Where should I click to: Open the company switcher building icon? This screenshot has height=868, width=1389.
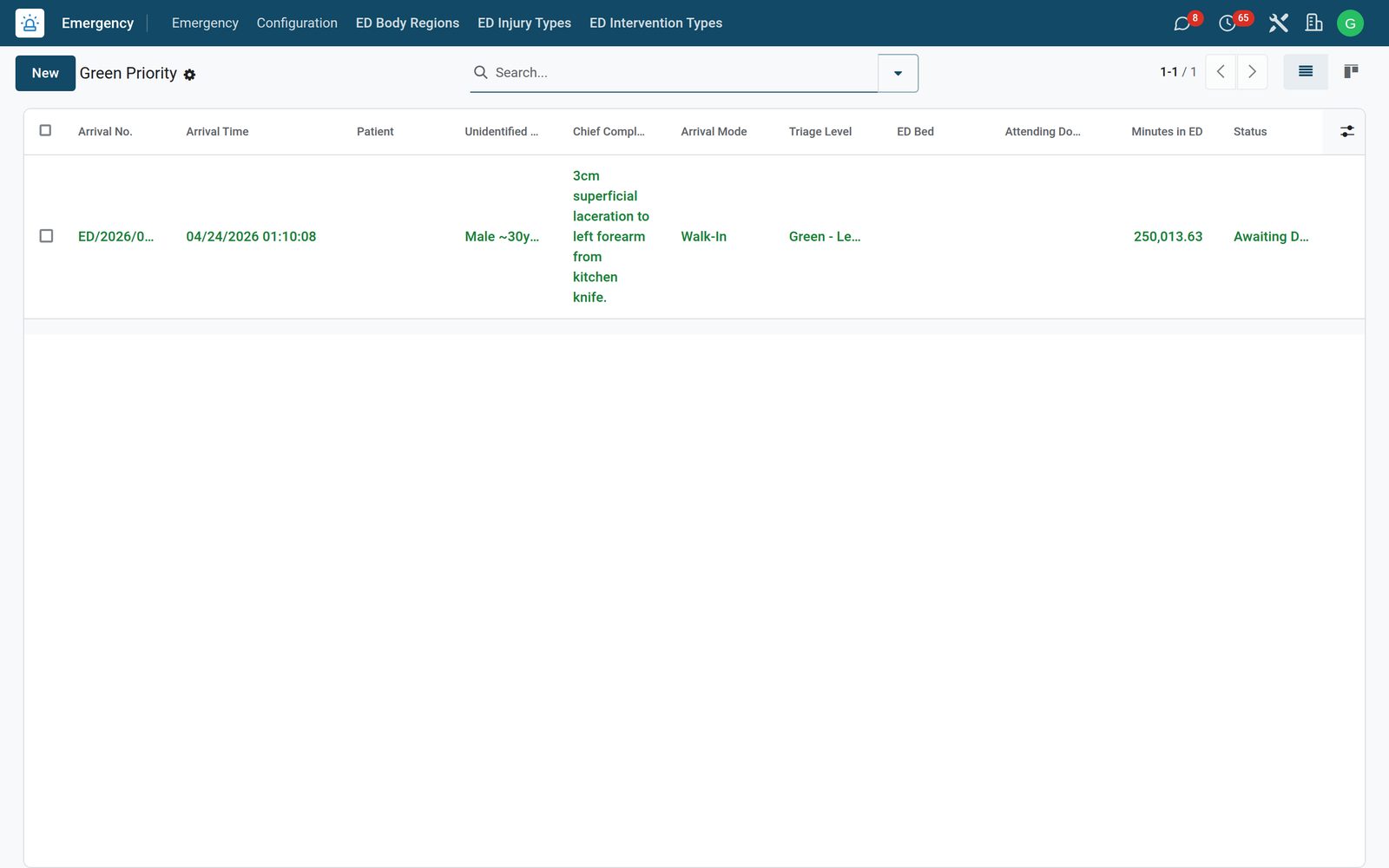click(1314, 23)
